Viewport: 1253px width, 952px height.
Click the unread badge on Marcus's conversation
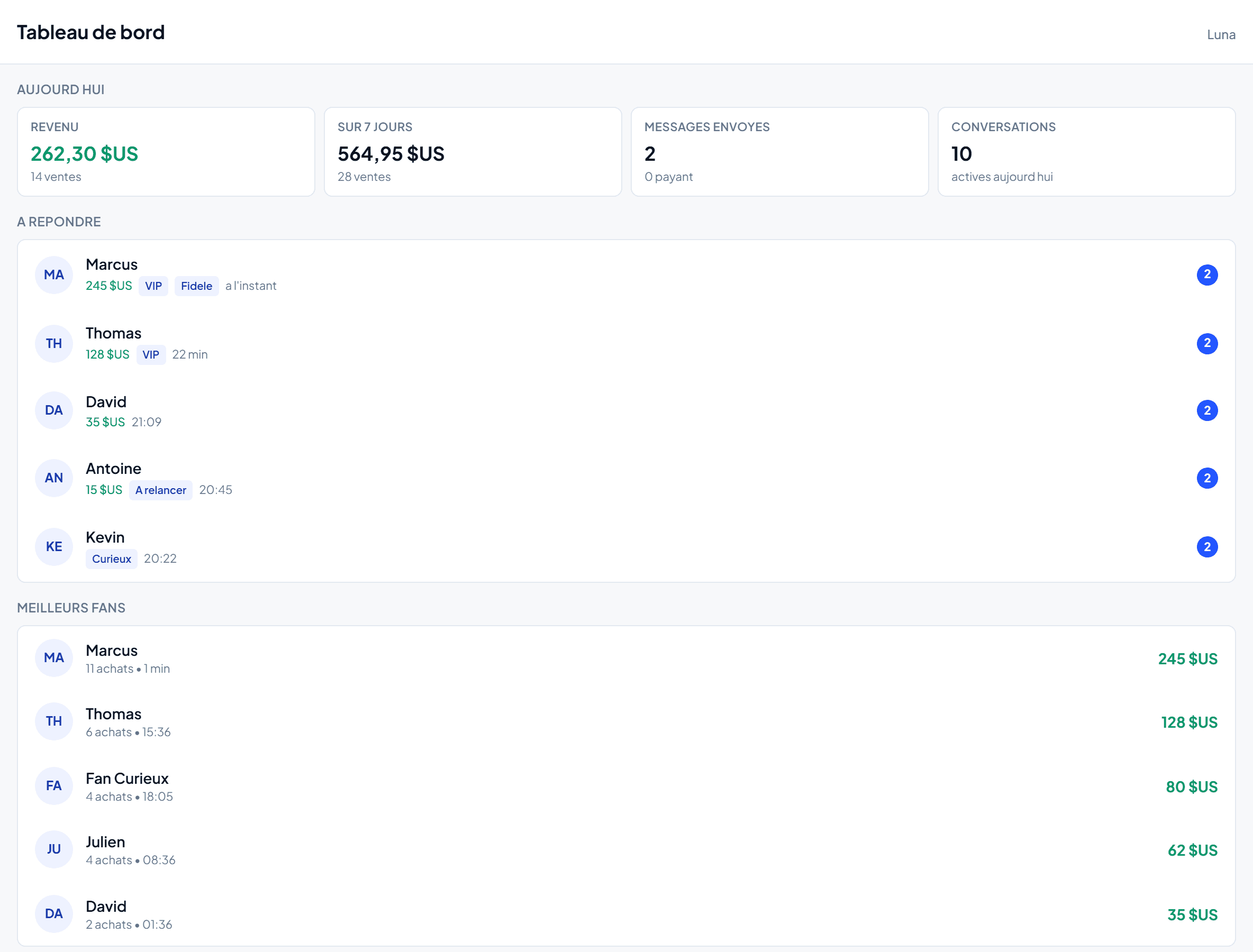click(1207, 275)
